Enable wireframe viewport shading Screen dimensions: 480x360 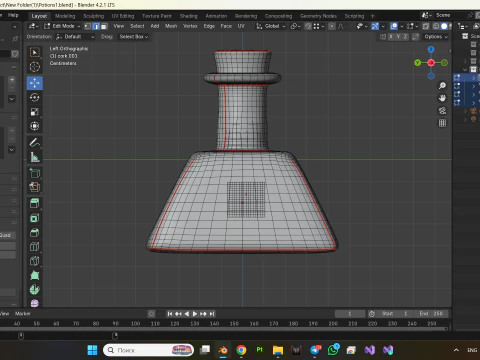(436, 26)
